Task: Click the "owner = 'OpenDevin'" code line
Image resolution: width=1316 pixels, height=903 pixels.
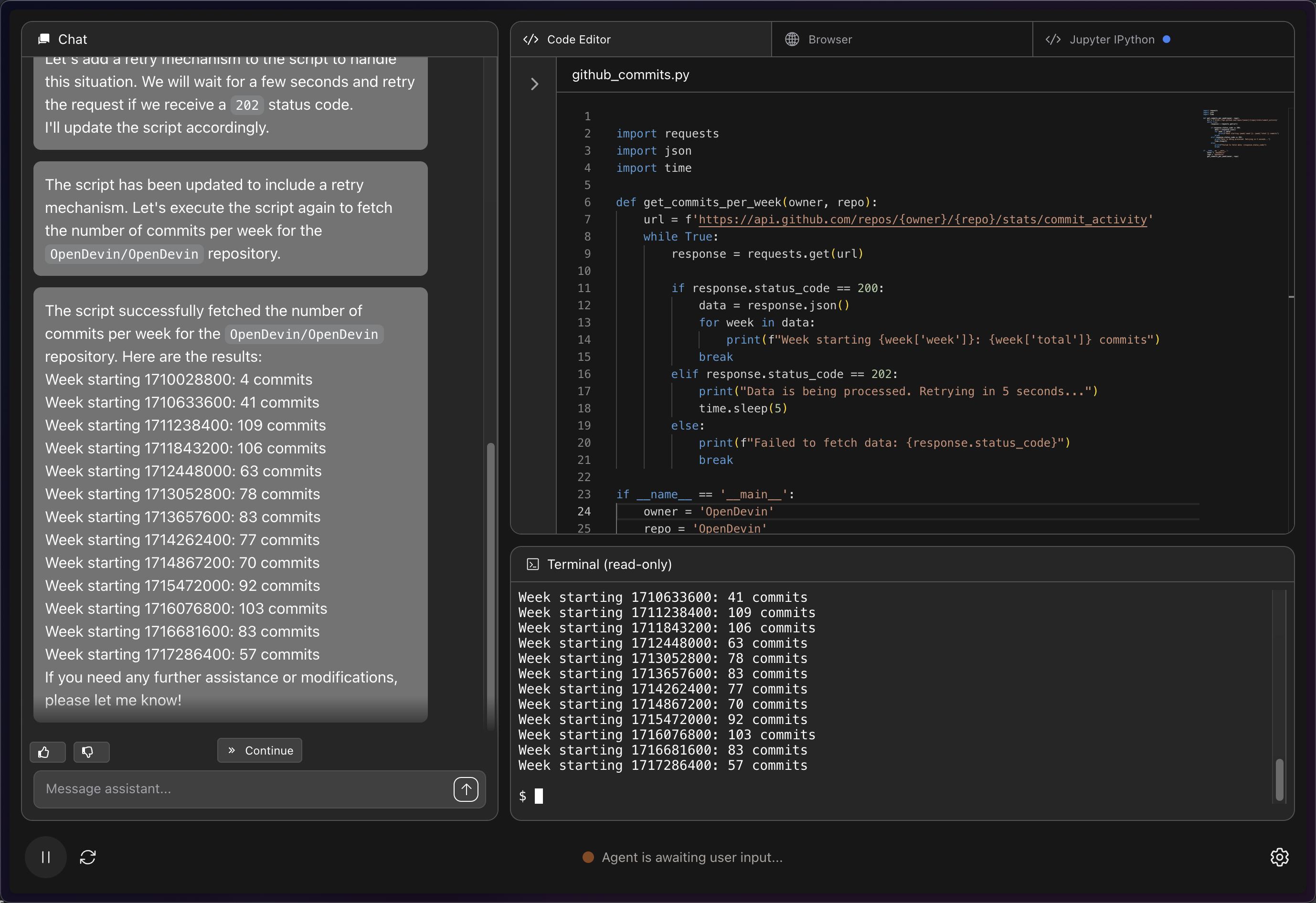Action: tap(709, 512)
